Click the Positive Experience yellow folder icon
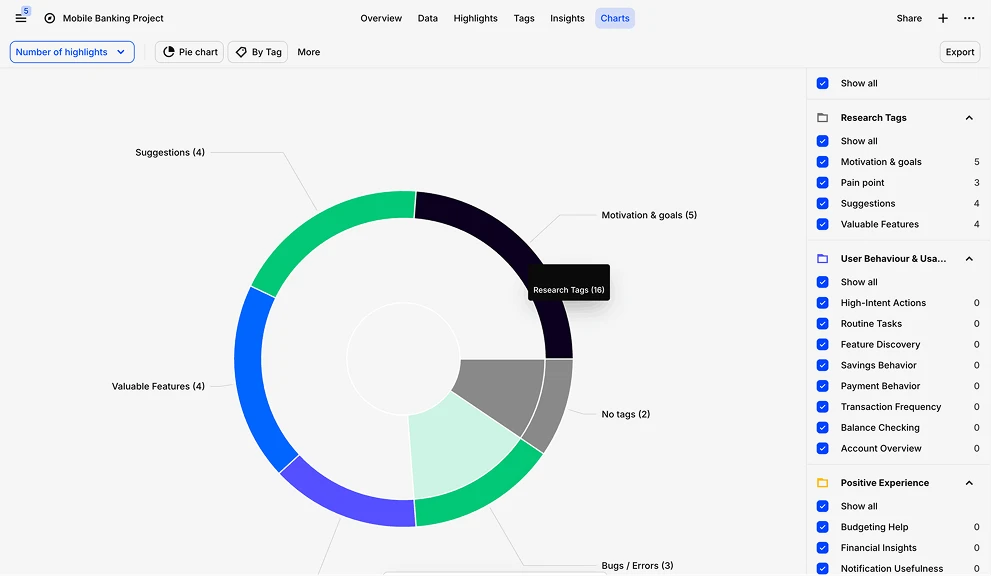Image resolution: width=991 pixels, height=576 pixels. click(822, 482)
